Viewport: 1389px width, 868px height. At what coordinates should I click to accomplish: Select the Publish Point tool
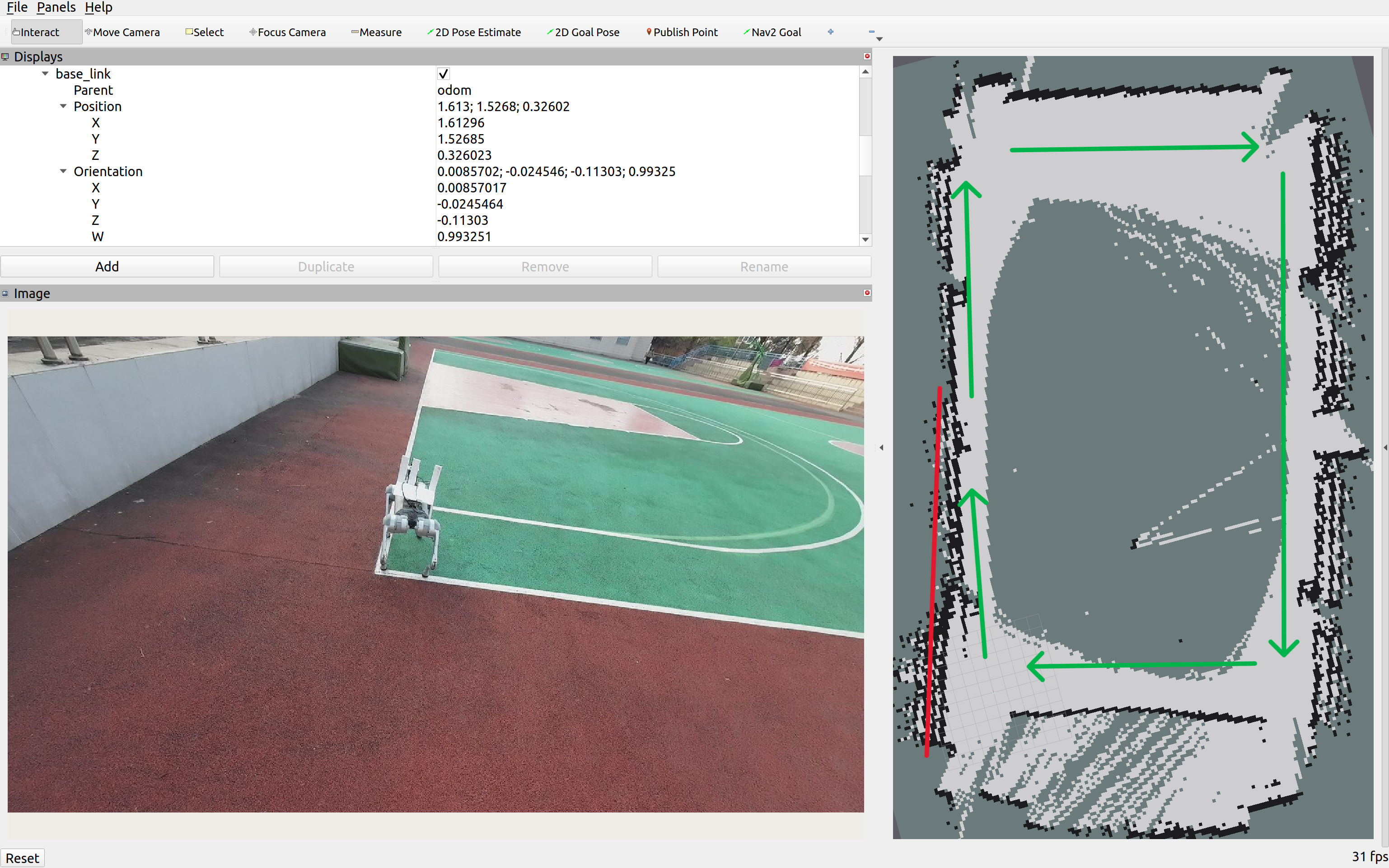coord(682,32)
